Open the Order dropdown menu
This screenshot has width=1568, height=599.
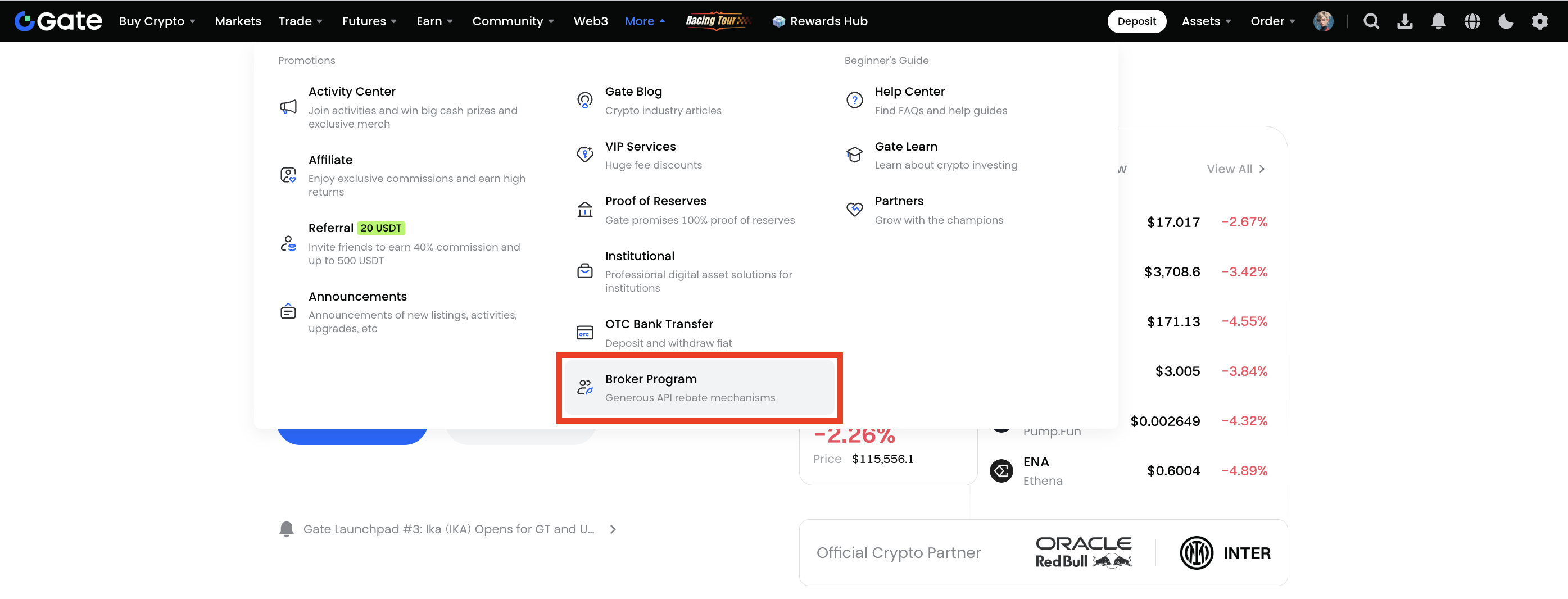click(1272, 21)
